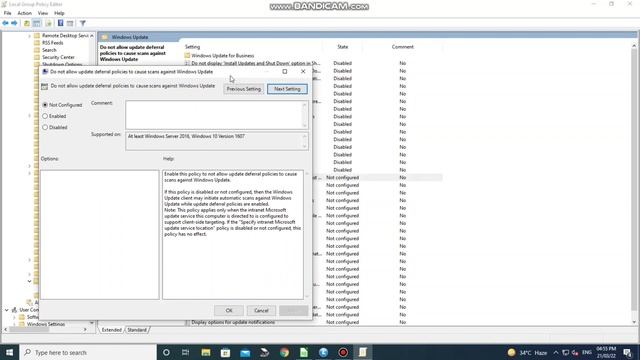This screenshot has width=640, height=360.
Task: Switch to the Extended tab
Action: click(x=111, y=330)
